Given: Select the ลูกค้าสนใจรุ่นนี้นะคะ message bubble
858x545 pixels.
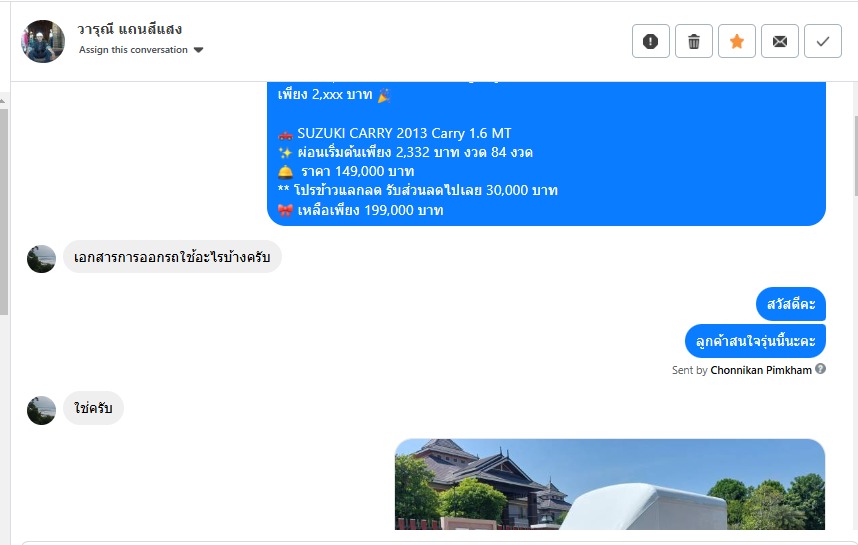Looking at the screenshot, I should 755,341.
